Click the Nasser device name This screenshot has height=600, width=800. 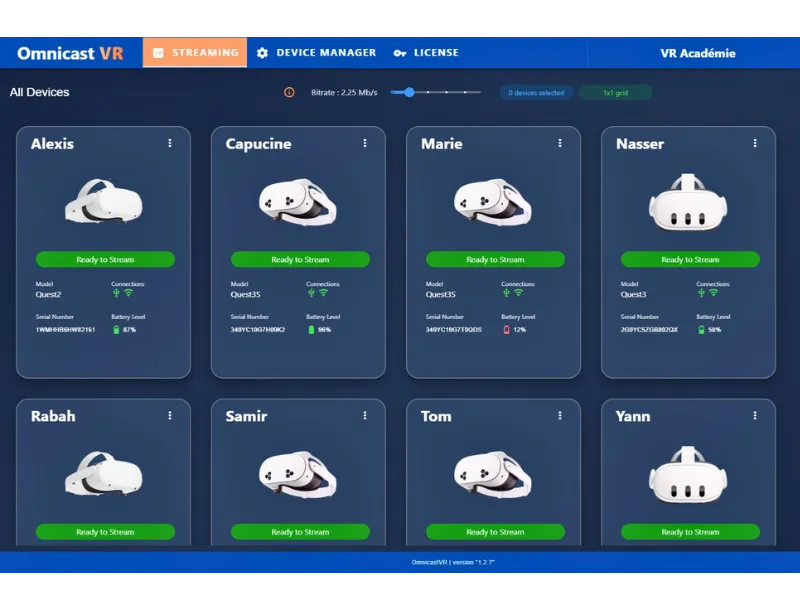[x=640, y=144]
